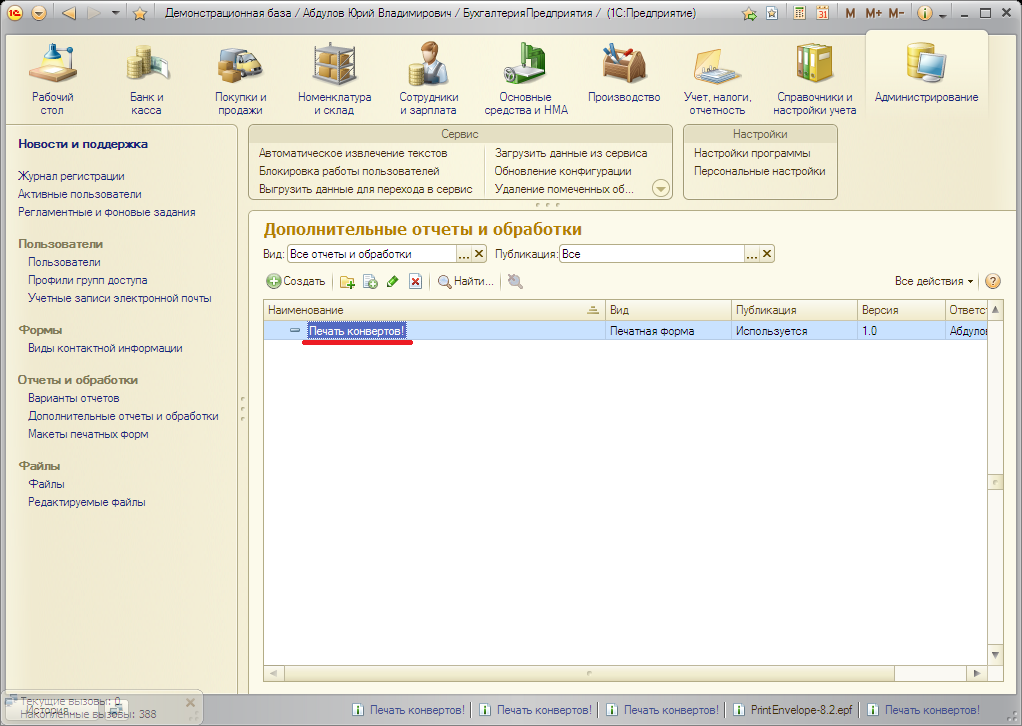
Task: Open the Администрирование section tab
Action: tap(926, 79)
